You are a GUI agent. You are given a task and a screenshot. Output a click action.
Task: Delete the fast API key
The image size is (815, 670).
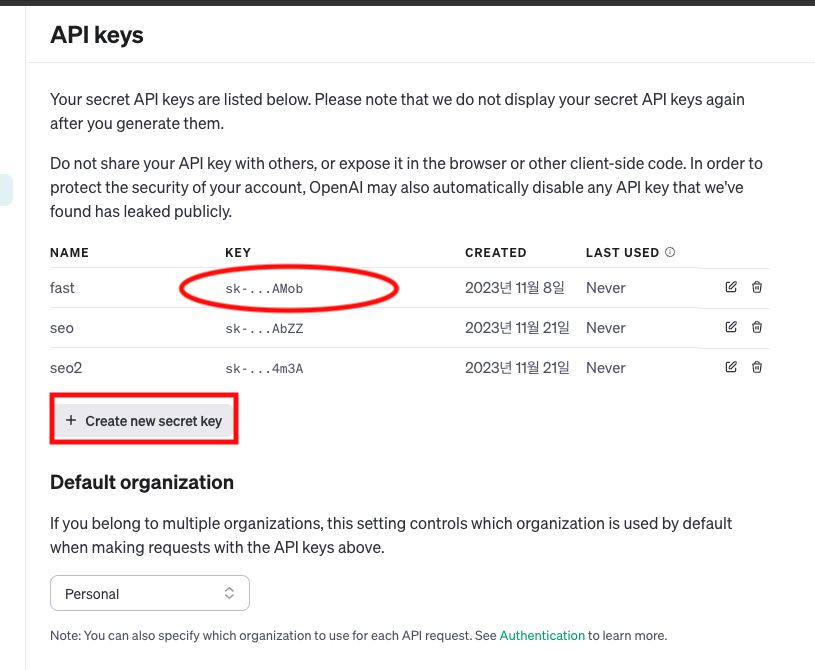(757, 287)
